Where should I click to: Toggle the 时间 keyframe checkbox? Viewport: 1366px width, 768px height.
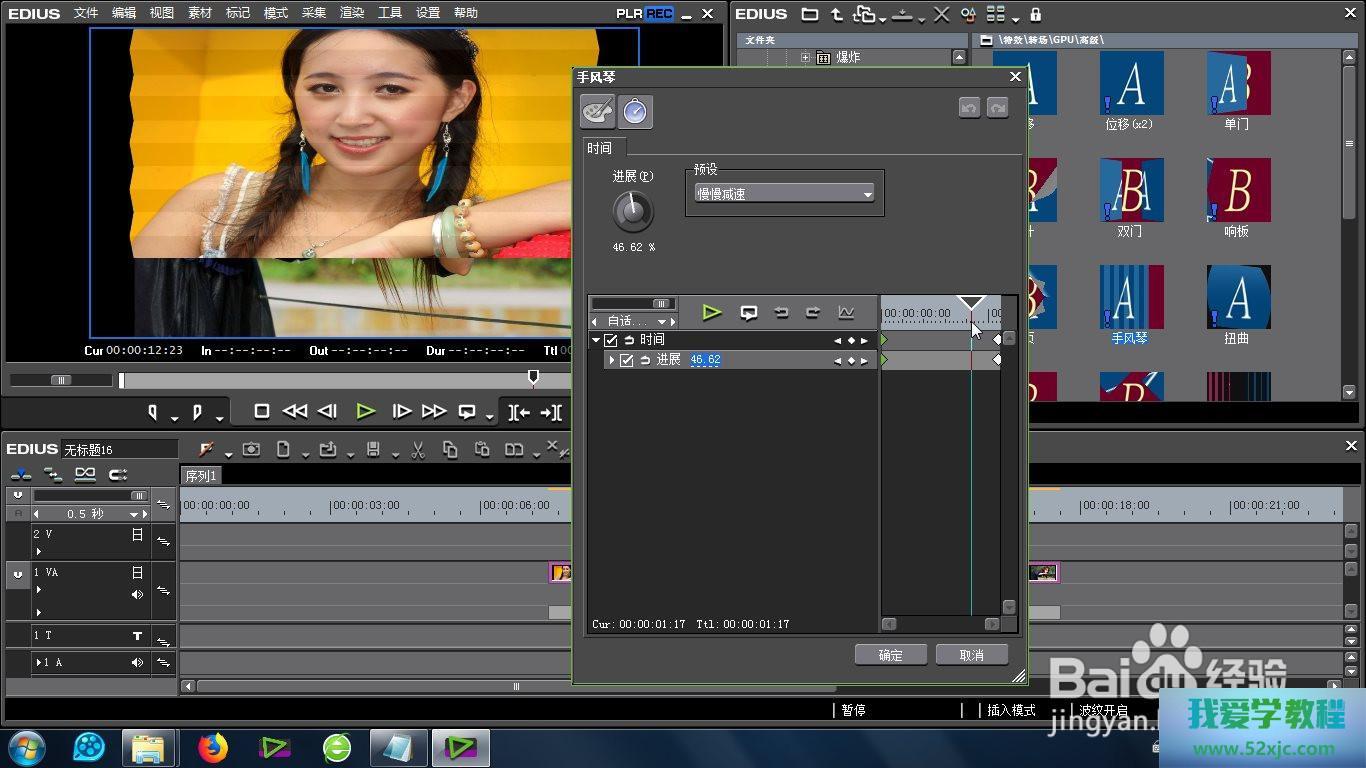pyautogui.click(x=611, y=340)
